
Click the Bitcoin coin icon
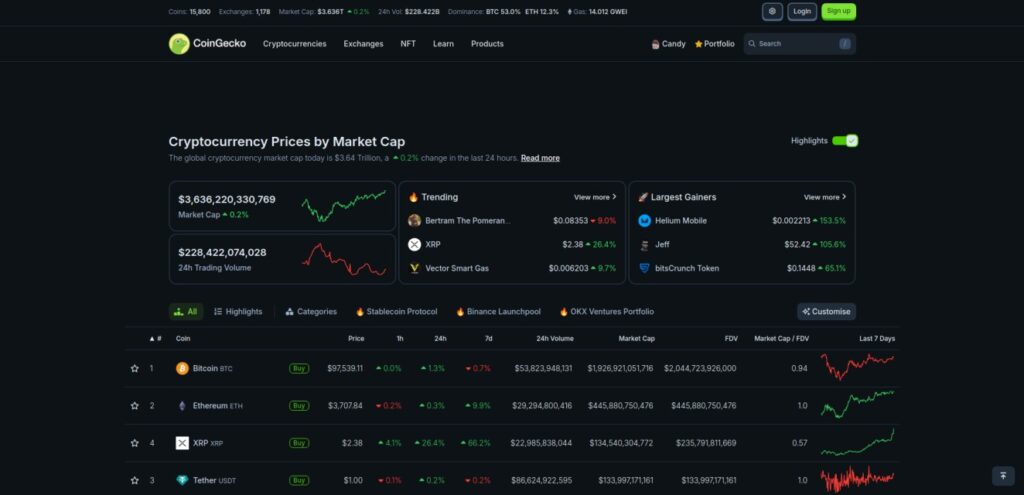pos(182,368)
